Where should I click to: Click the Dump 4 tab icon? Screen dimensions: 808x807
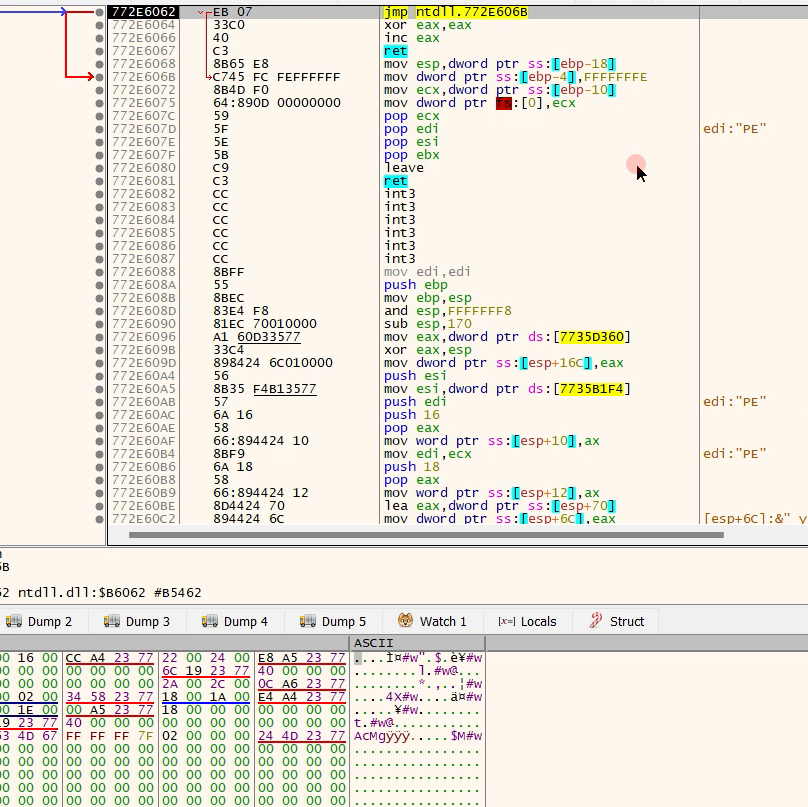210,621
